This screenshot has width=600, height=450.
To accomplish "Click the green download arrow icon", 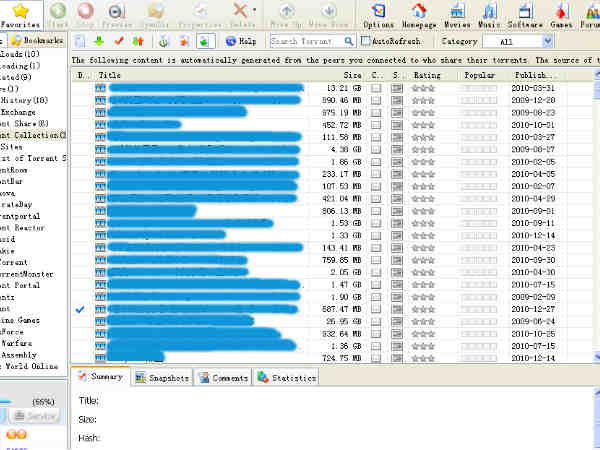I will click(x=98, y=42).
